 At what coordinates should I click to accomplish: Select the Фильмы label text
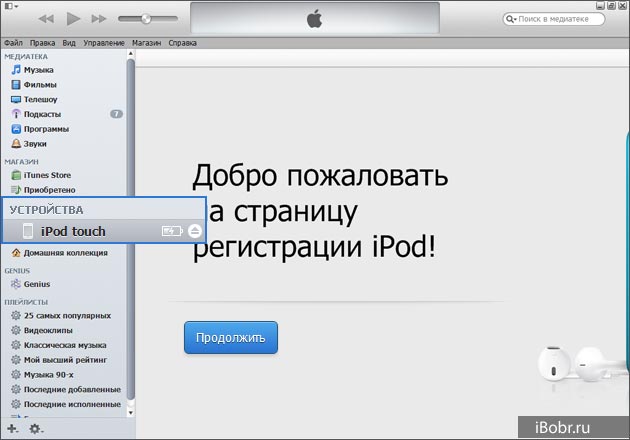click(40, 85)
